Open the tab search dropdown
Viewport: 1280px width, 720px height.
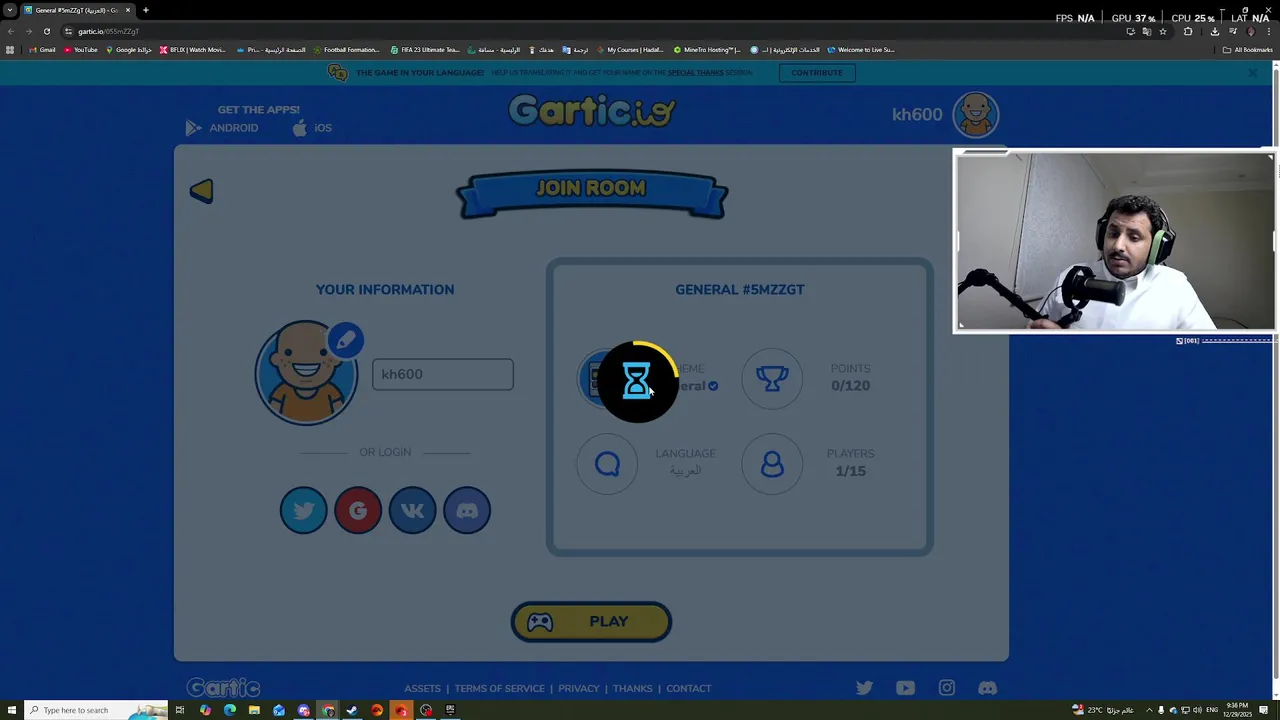pyautogui.click(x=10, y=10)
